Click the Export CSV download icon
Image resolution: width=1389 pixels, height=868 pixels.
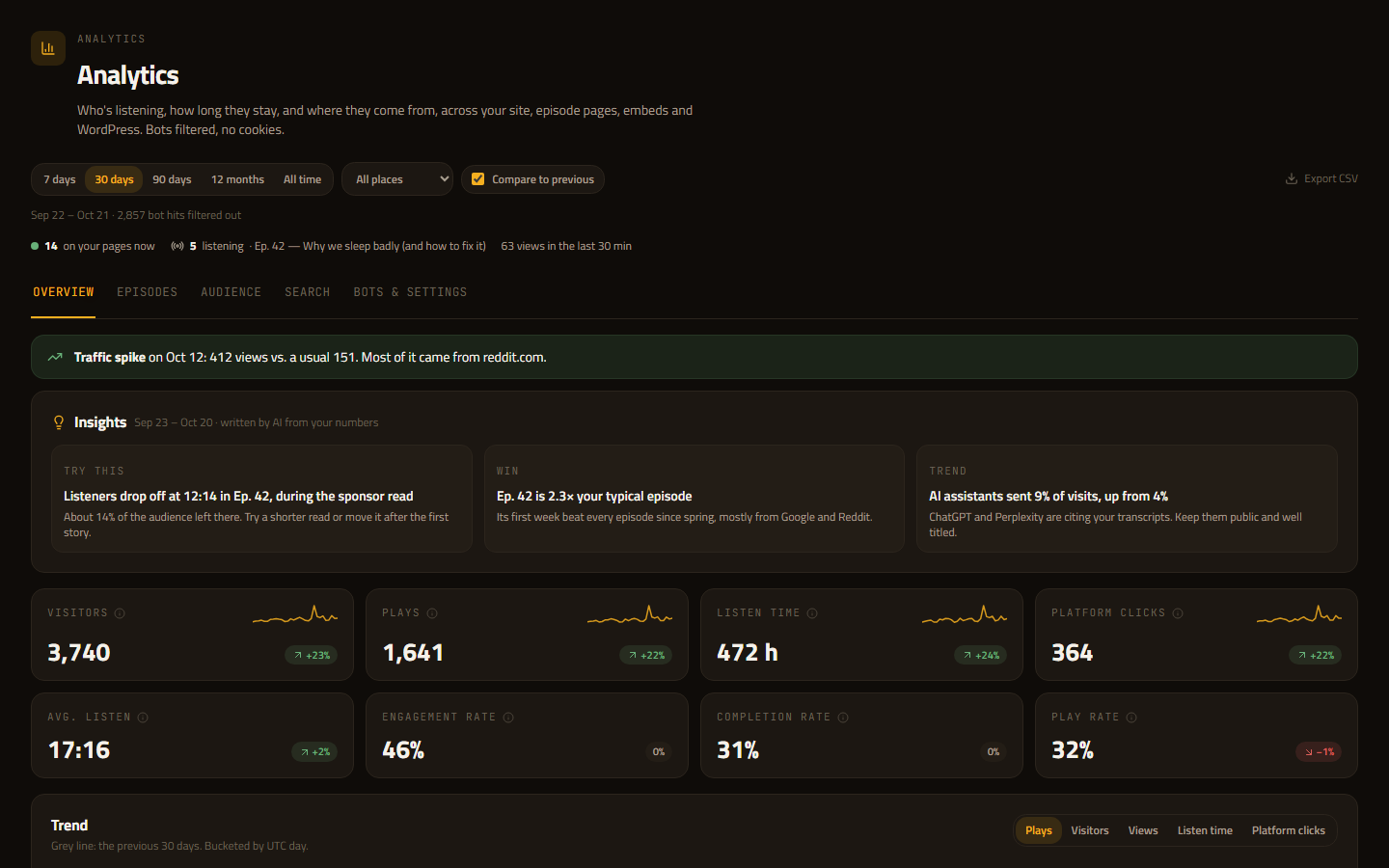(1292, 178)
